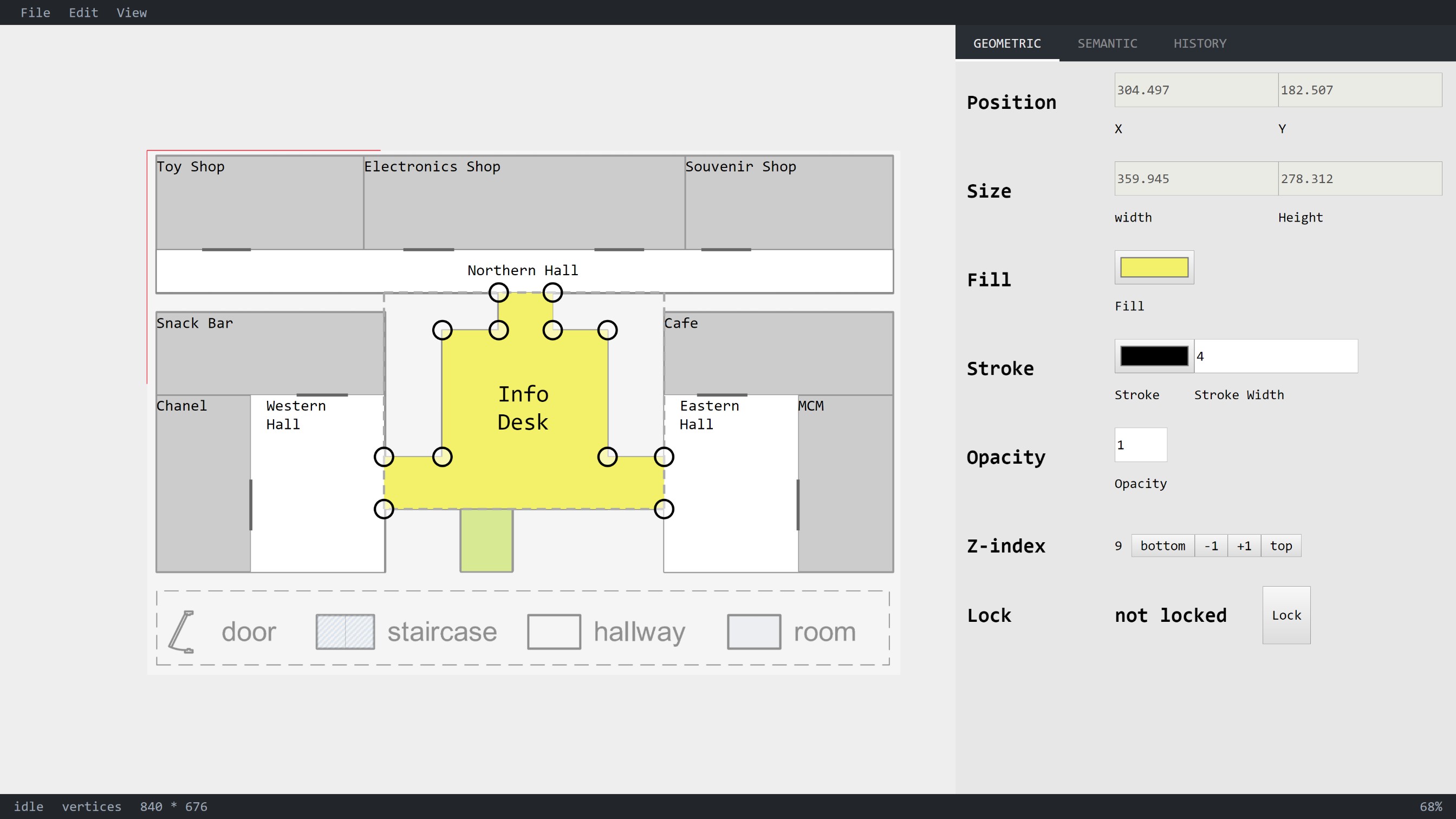Click the Size Height field
Screen dimensions: 1456x819
click(1360, 179)
